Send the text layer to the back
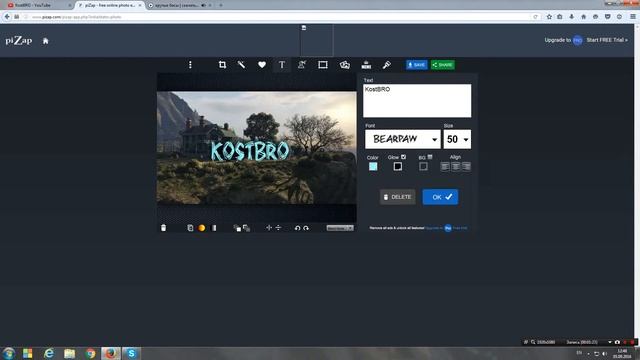This screenshot has height=360, width=640. (247, 228)
